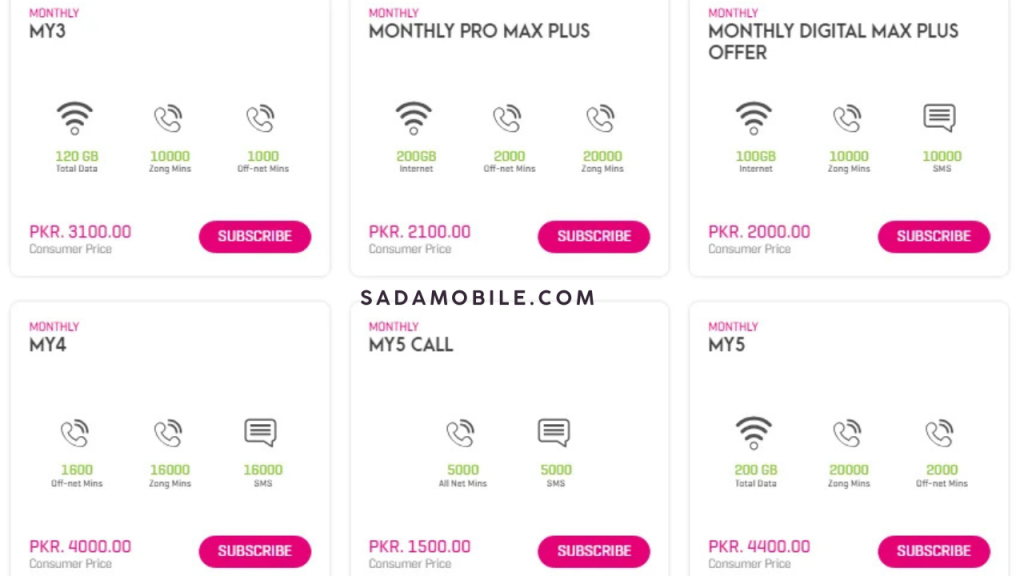Click the Internet icon on MONTHLY PRO MAX PLUS
This screenshot has width=1024, height=576.
[x=414, y=117]
